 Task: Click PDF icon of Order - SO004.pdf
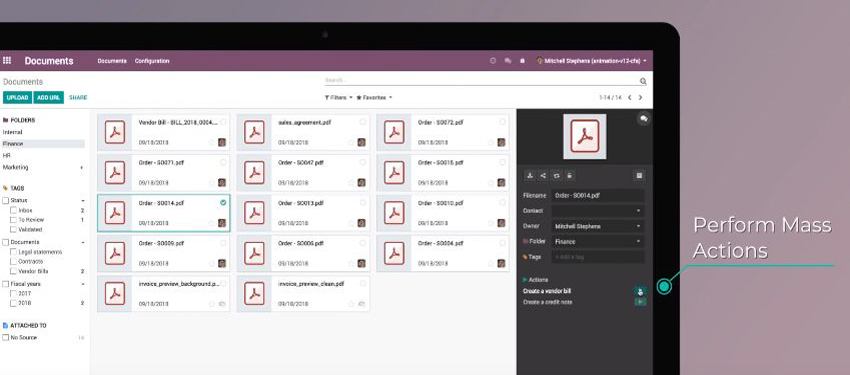[x=394, y=253]
